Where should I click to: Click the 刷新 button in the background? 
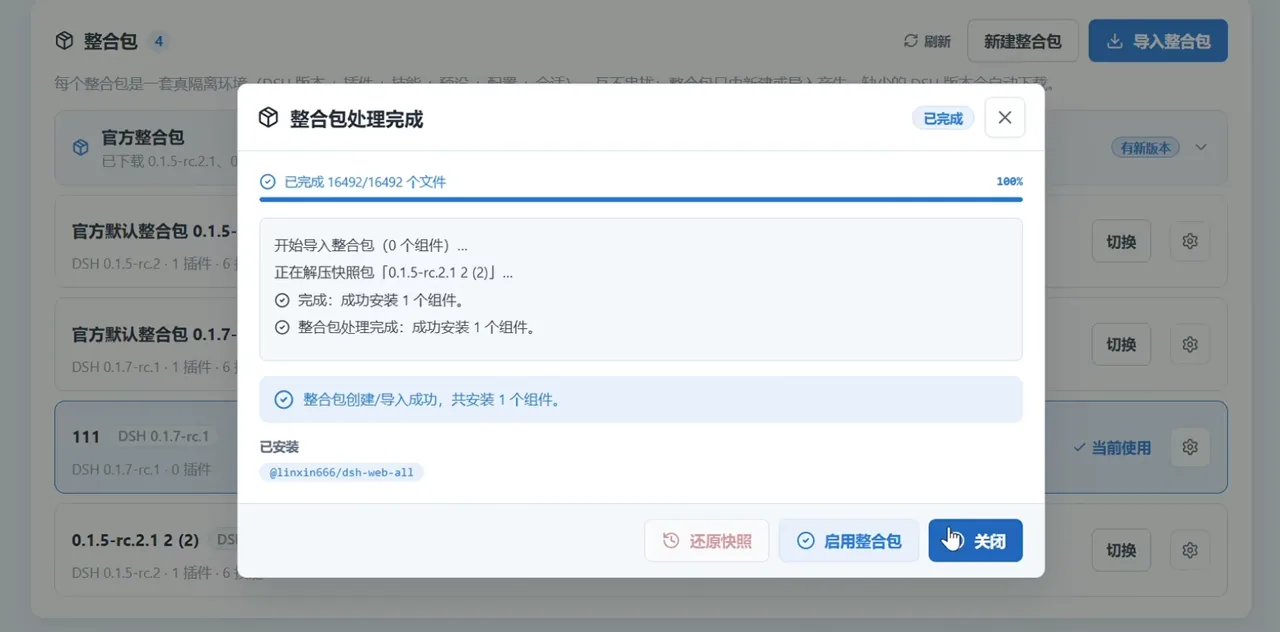927,41
